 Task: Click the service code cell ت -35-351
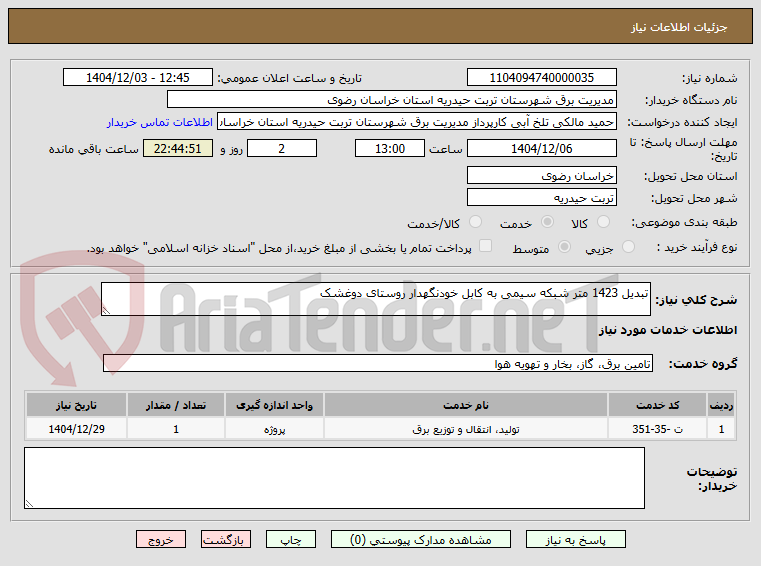[x=657, y=429]
